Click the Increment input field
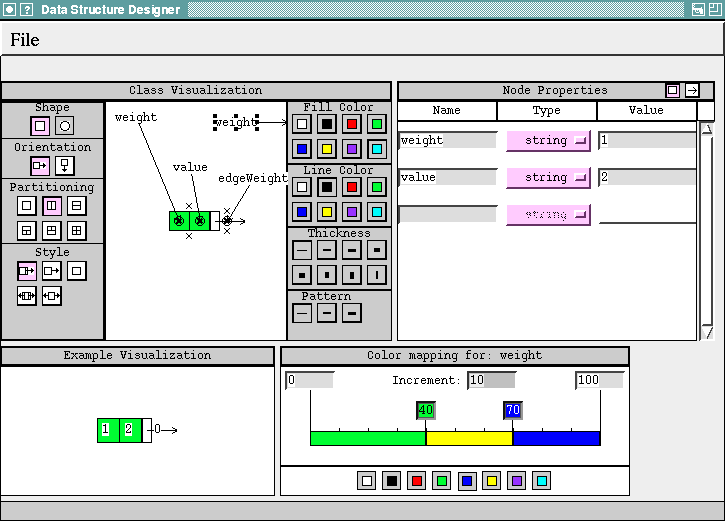This screenshot has height=521, width=725. click(x=491, y=380)
